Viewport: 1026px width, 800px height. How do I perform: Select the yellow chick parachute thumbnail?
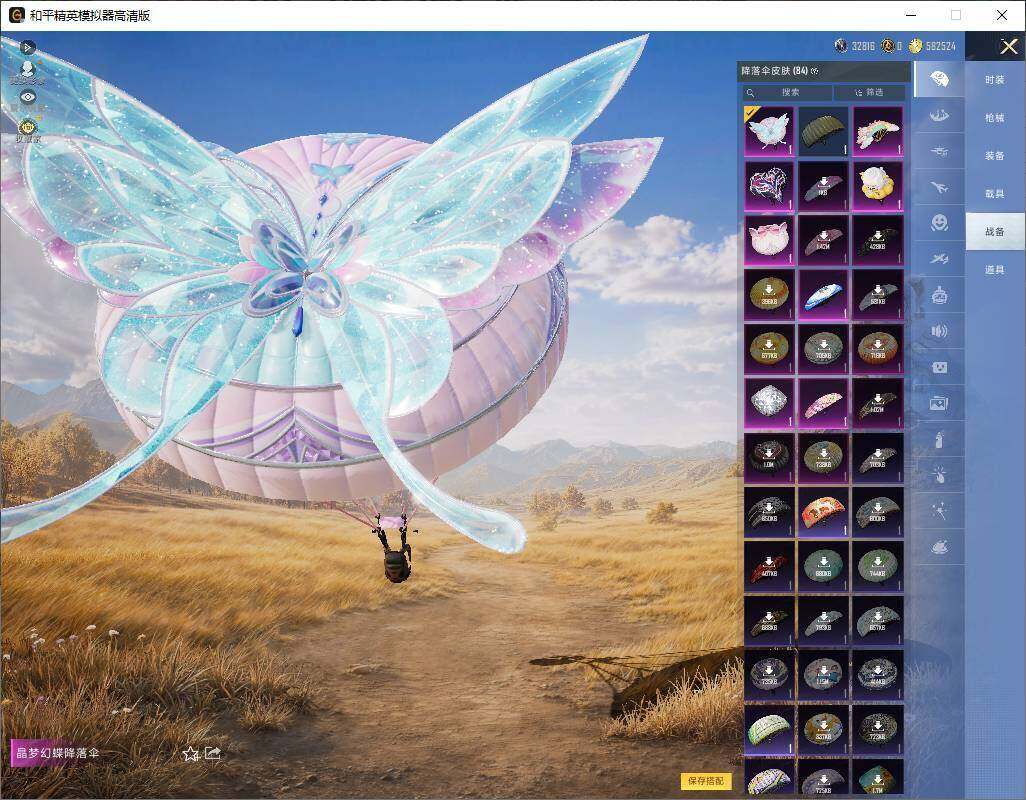pos(878,186)
